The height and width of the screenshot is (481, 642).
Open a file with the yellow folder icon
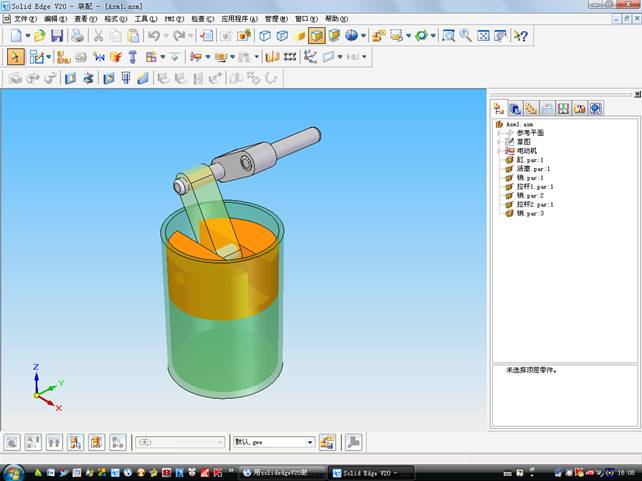click(x=40, y=36)
